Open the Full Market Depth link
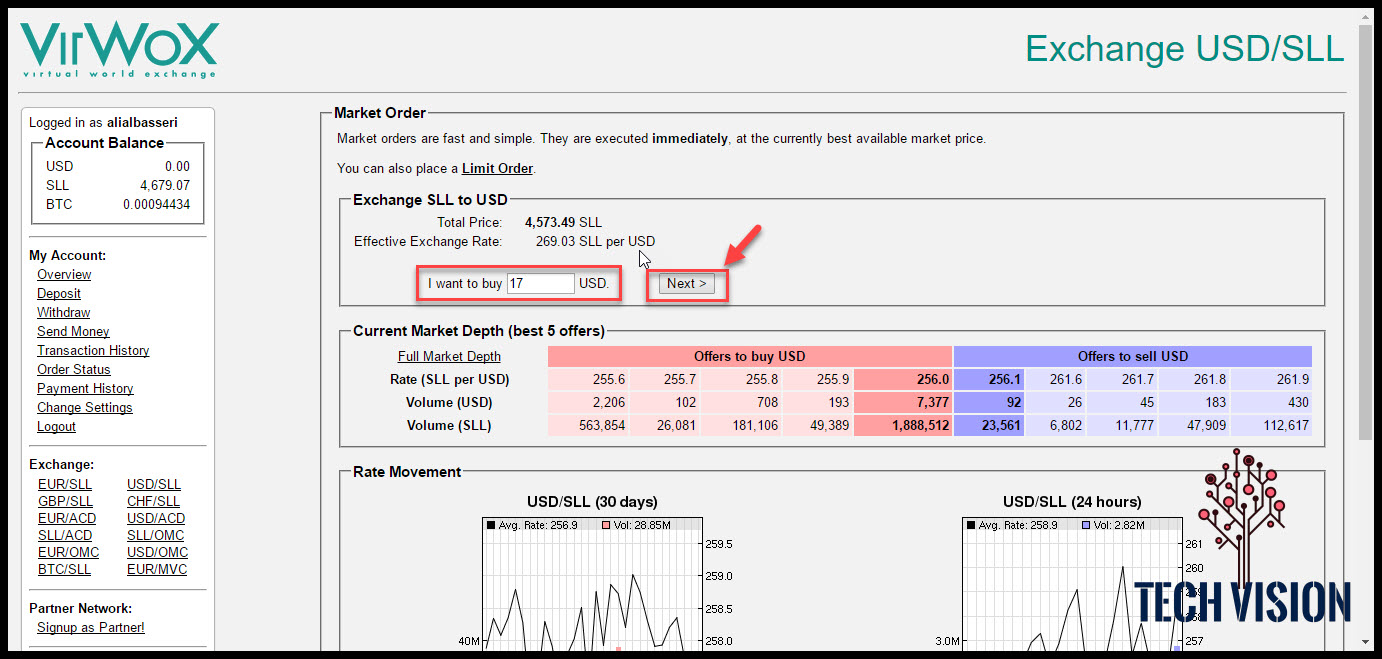This screenshot has height=659, width=1382. pyautogui.click(x=449, y=356)
